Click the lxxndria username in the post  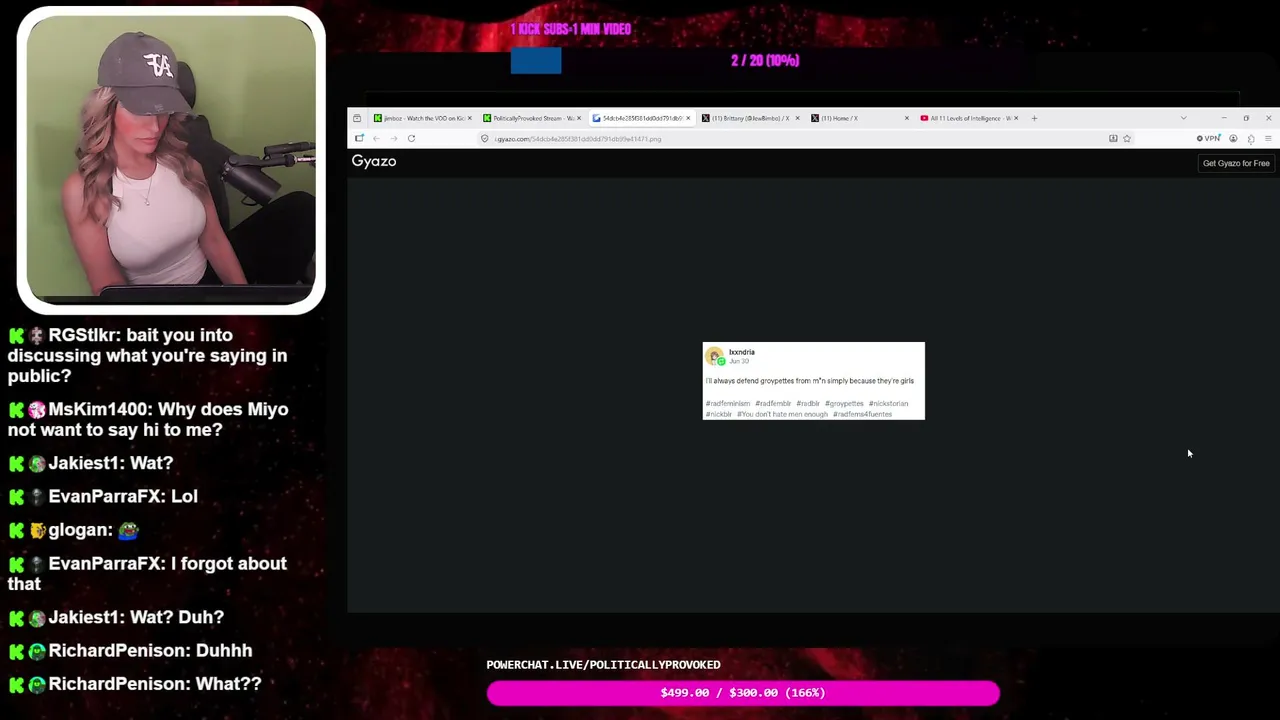(x=742, y=352)
